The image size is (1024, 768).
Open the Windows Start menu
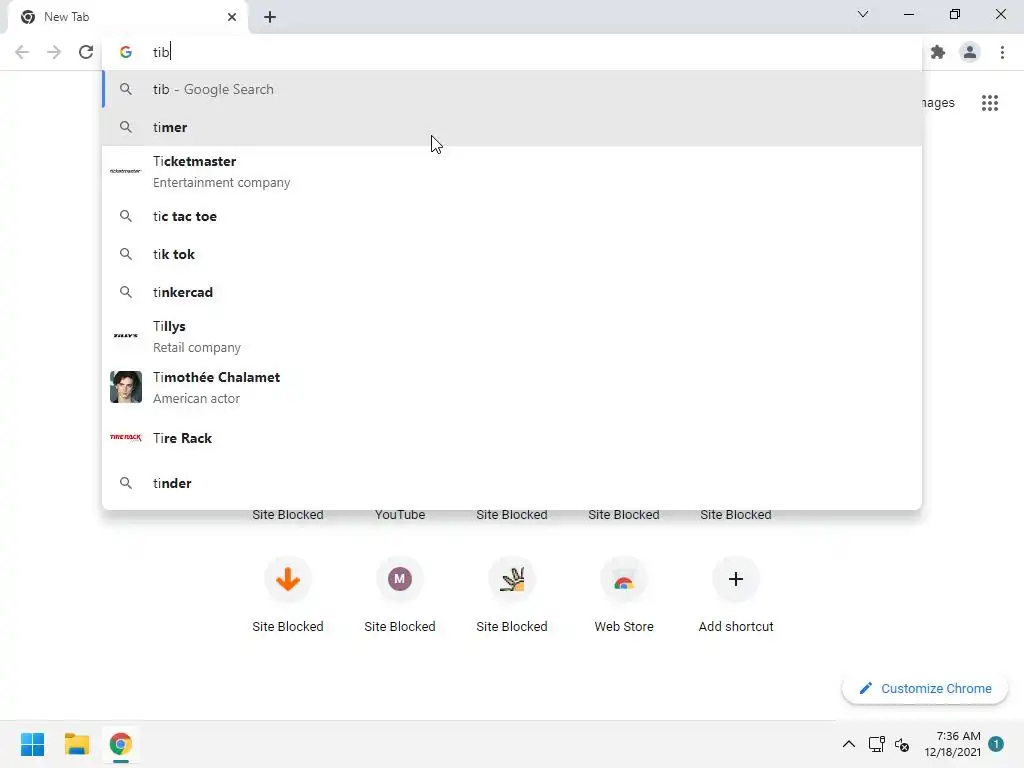click(x=32, y=744)
